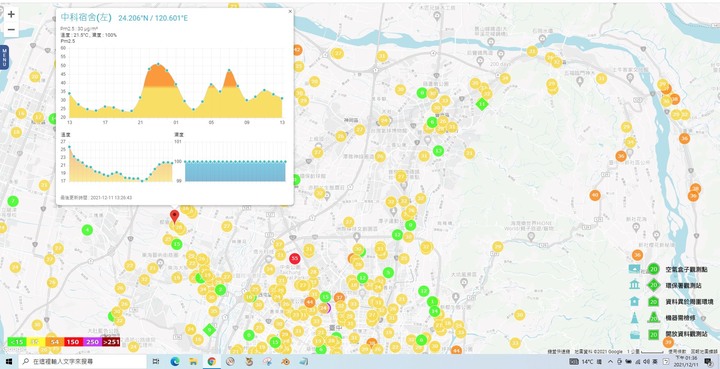This screenshot has width=720, height=369.
Task: Click the EPA station building legend icon
Action: tap(635, 285)
